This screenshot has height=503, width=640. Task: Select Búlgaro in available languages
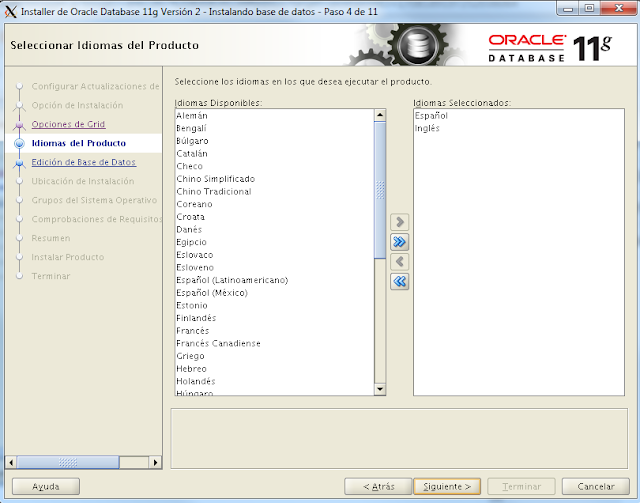(x=274, y=141)
